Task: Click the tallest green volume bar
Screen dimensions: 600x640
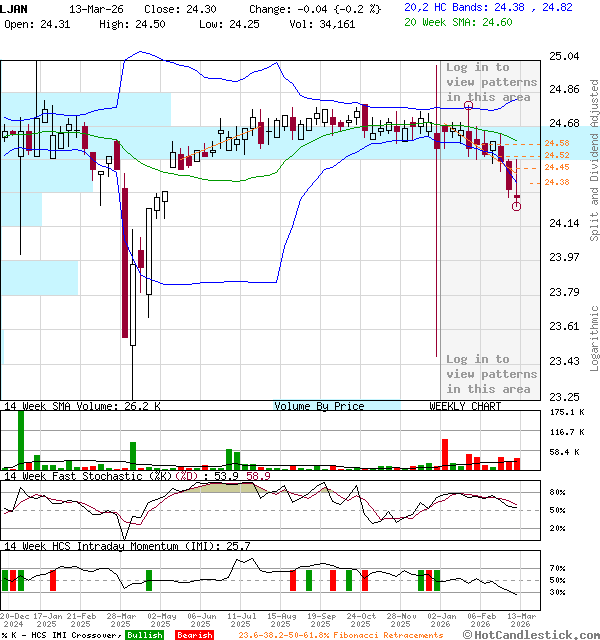Action: 21,440
